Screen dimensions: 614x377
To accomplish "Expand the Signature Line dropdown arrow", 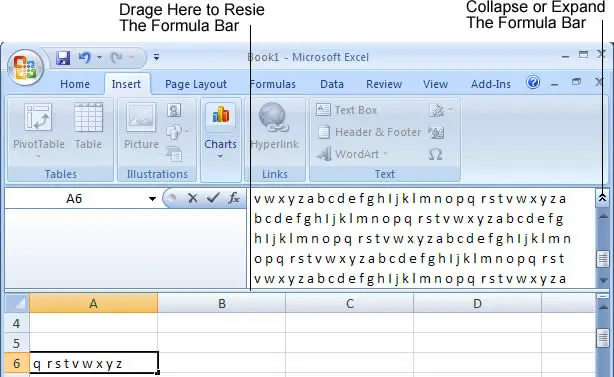I will (x=450, y=110).
